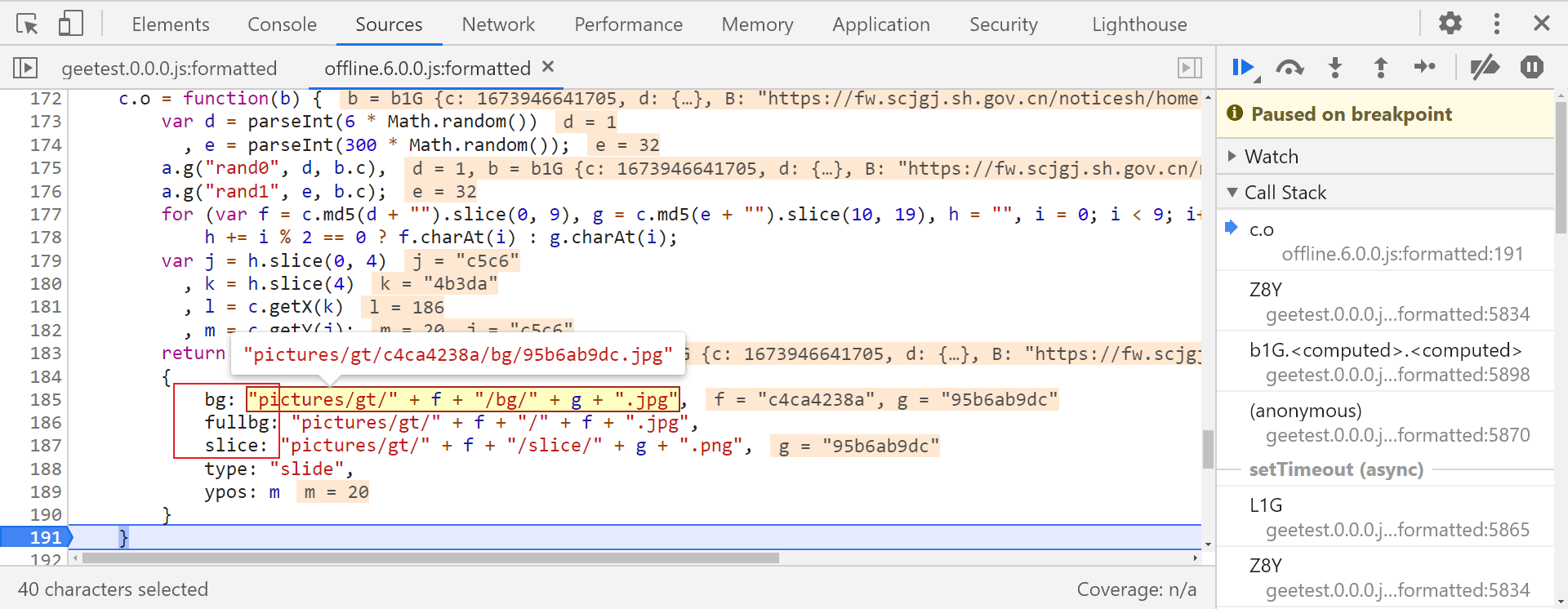This screenshot has width=1568, height=609.
Task: Step out of current function
Action: (1380, 68)
